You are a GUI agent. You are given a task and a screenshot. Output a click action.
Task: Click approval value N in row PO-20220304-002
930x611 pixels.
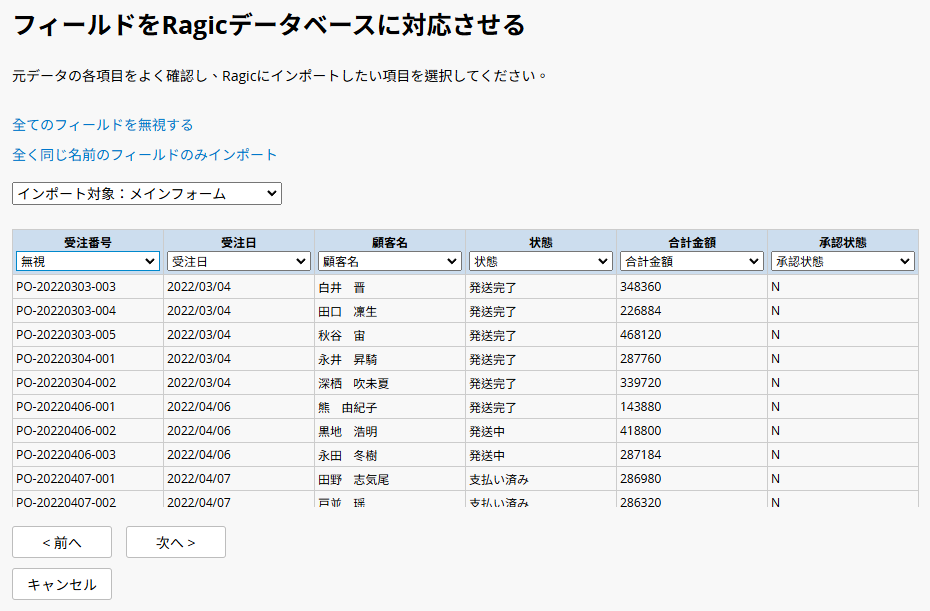(775, 383)
